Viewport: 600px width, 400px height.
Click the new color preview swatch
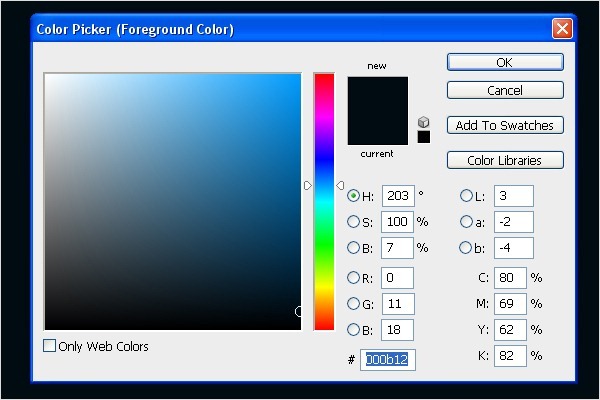(378, 94)
